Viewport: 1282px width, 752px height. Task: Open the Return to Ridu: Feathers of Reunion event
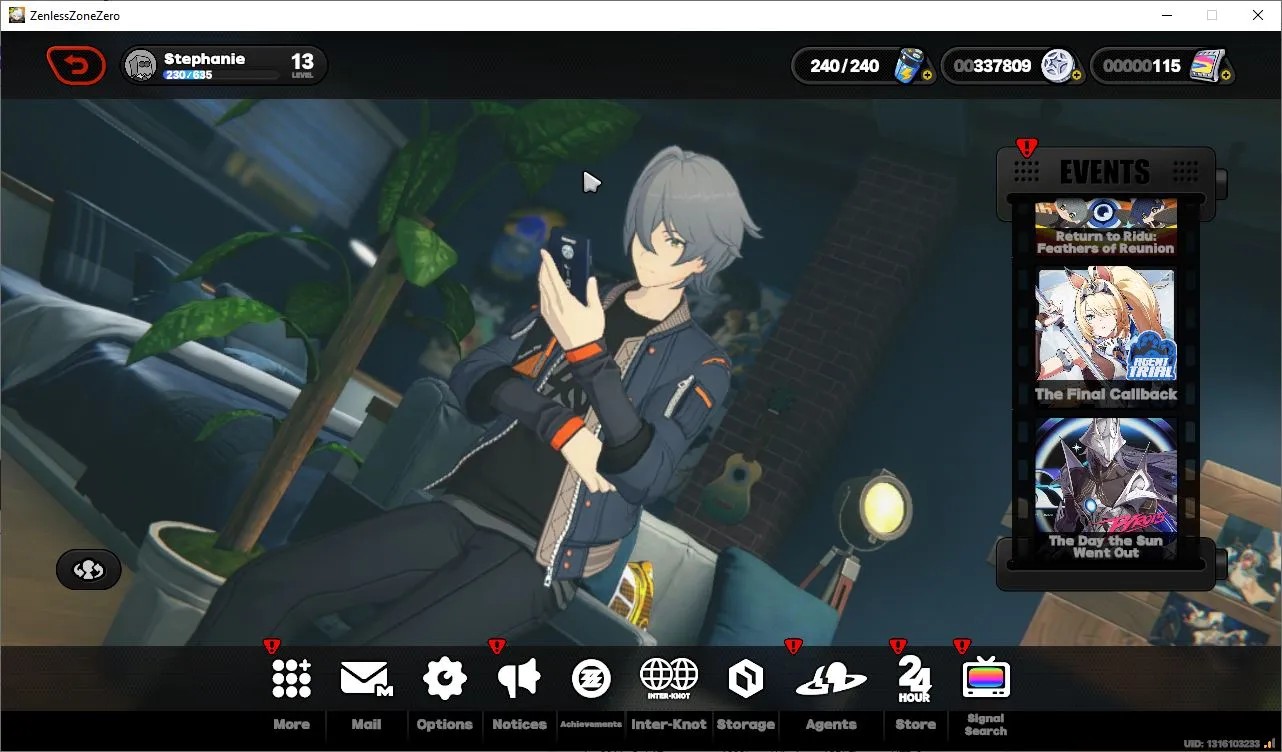(x=1105, y=228)
